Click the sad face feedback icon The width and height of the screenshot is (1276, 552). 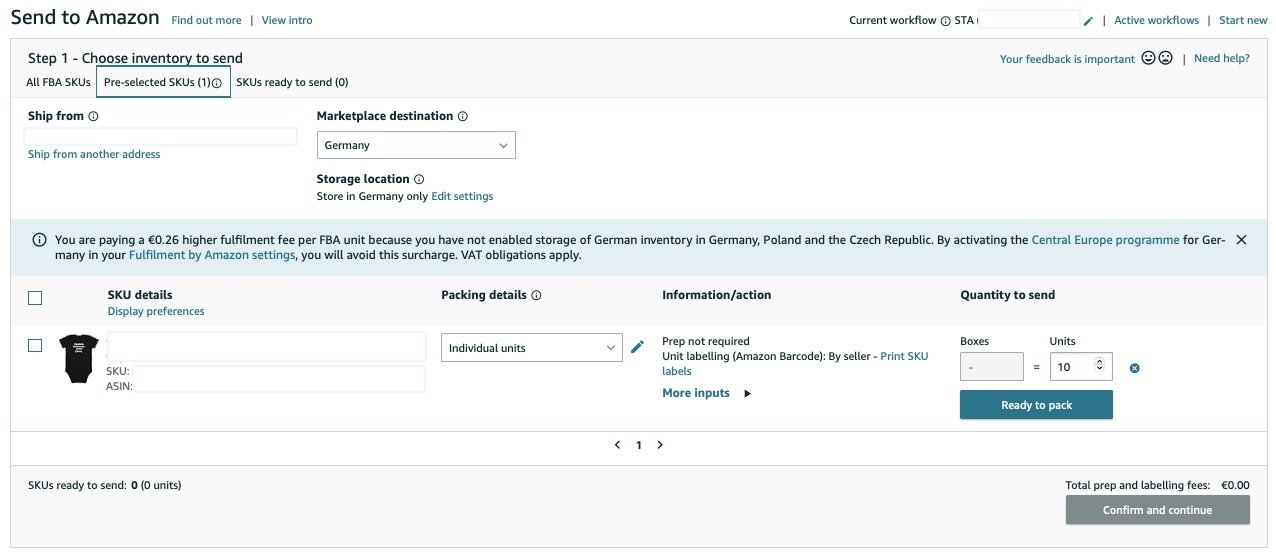(1165, 59)
